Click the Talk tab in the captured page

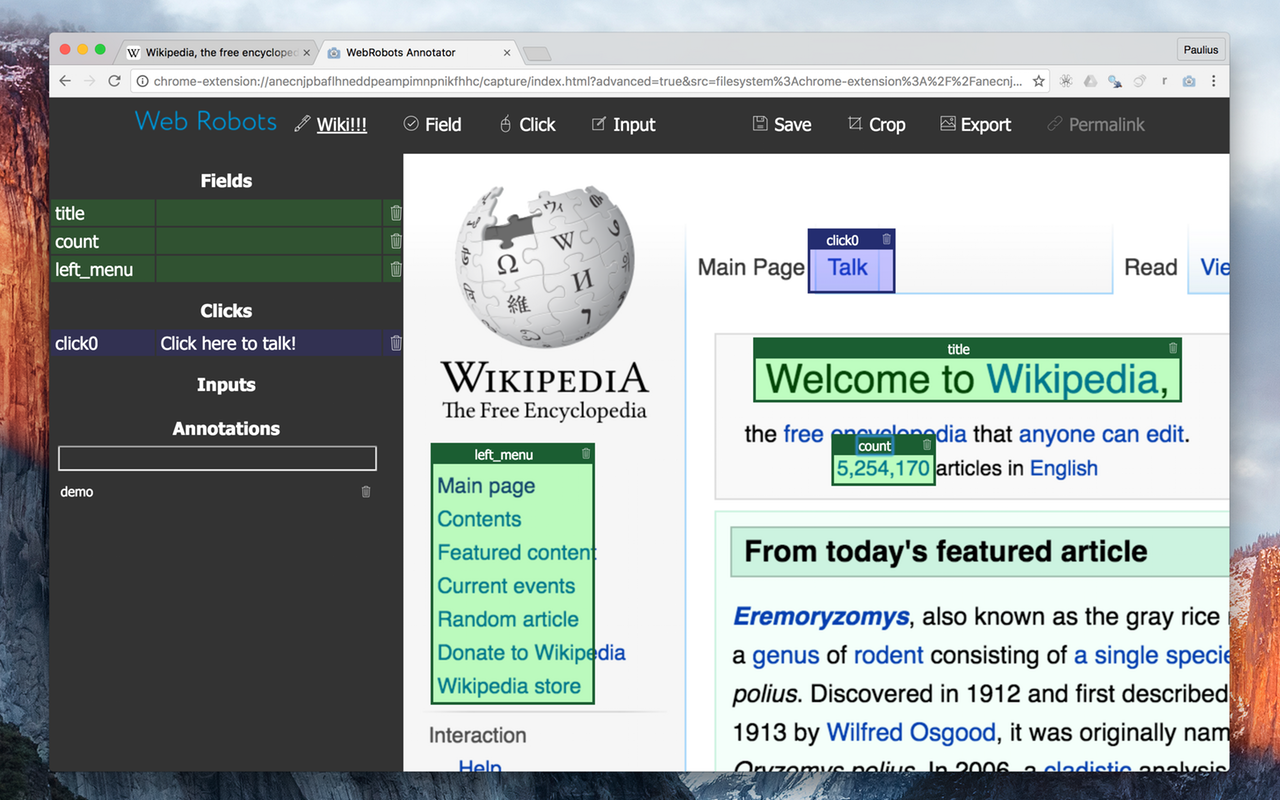(x=848, y=267)
